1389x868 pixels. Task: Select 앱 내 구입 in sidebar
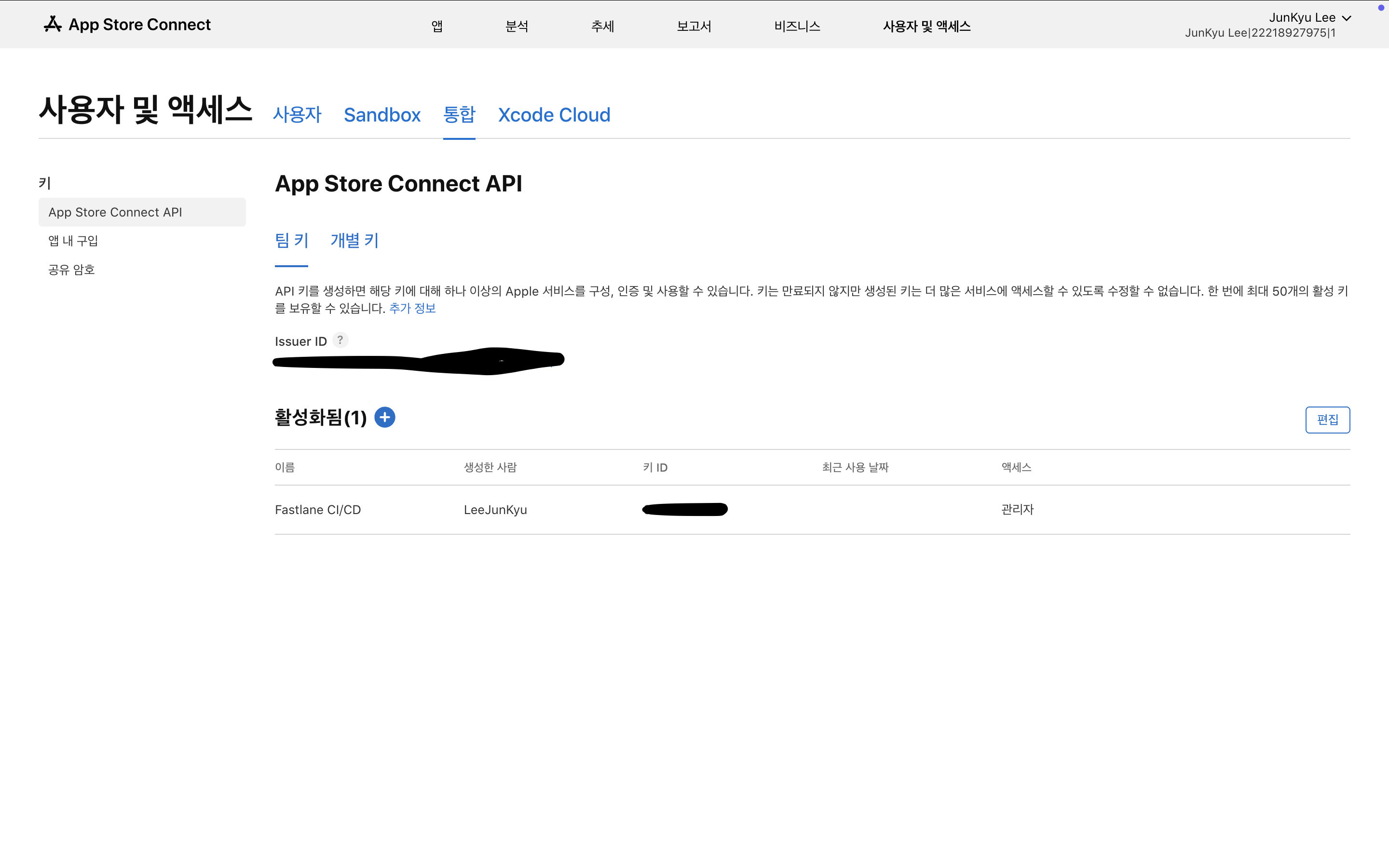pyautogui.click(x=73, y=241)
